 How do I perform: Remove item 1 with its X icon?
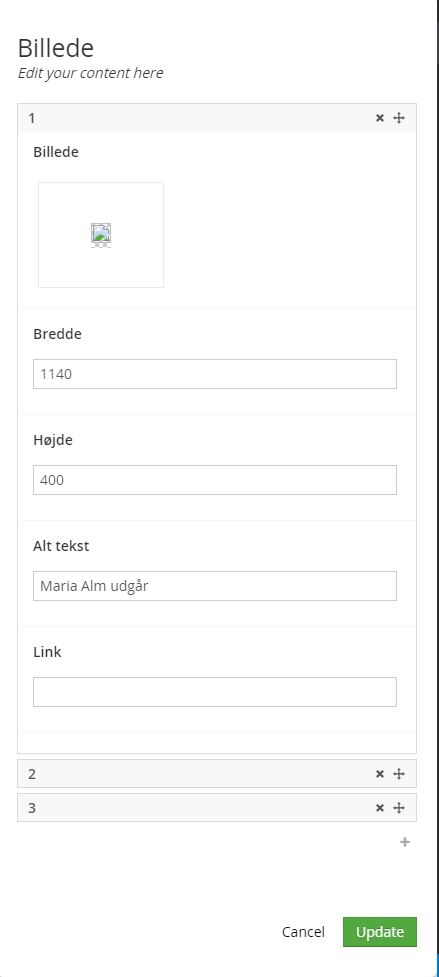380,118
